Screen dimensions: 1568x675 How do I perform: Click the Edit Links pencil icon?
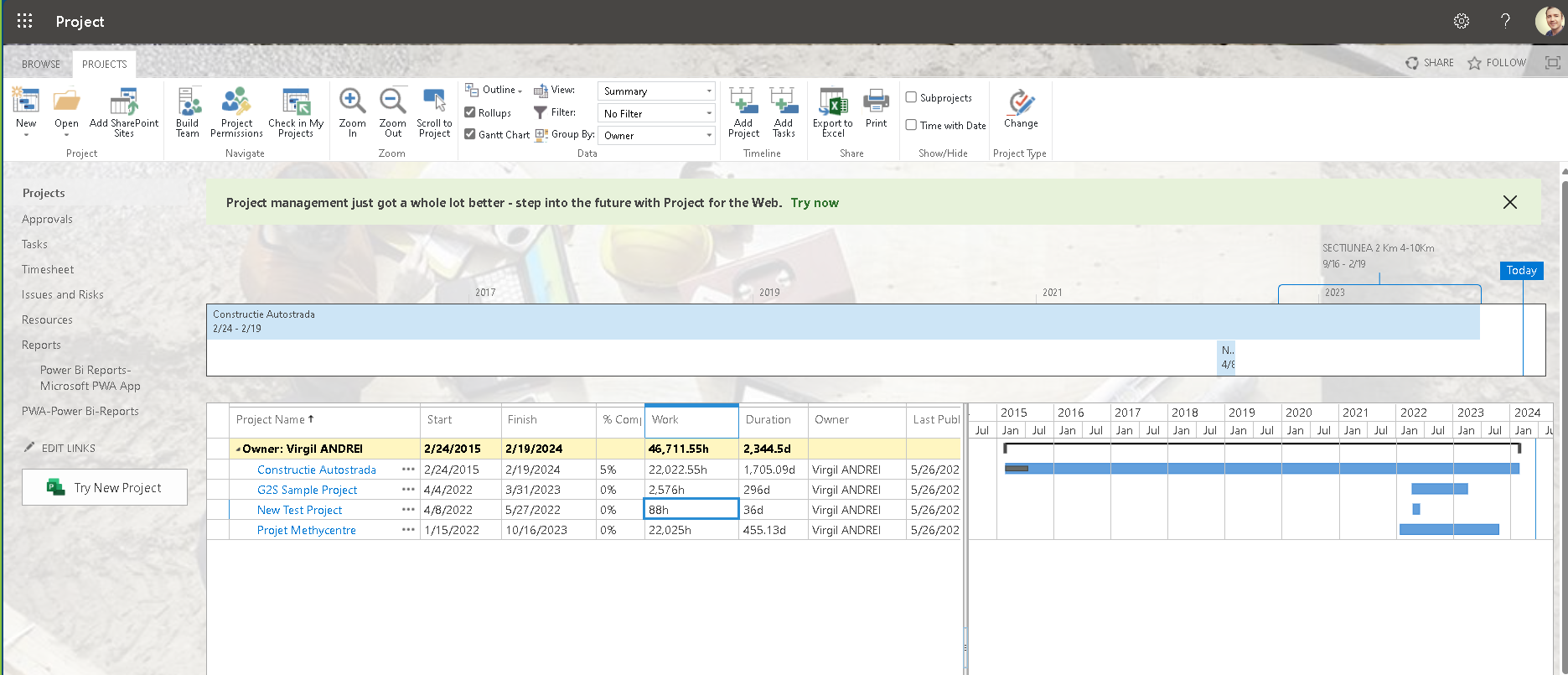click(x=29, y=447)
